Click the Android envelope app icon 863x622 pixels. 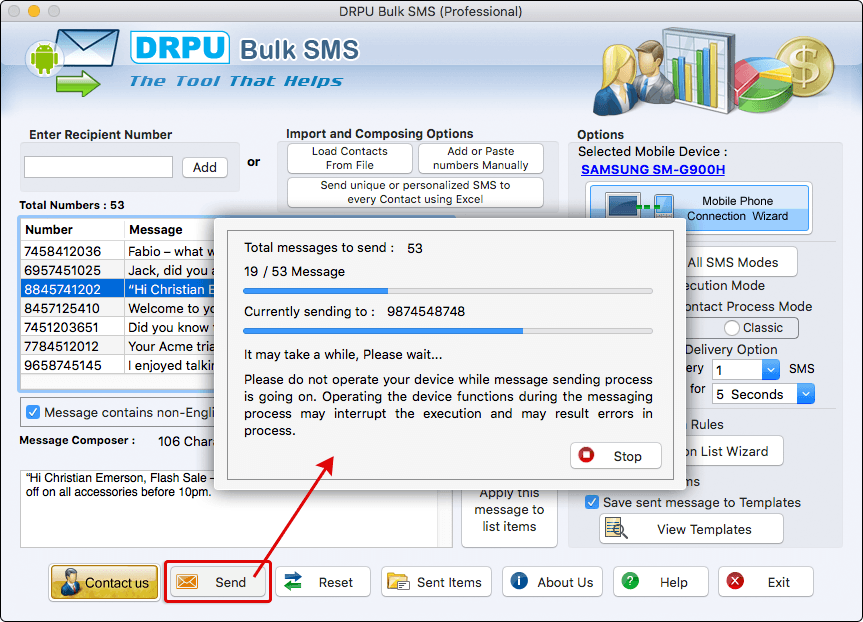[x=72, y=62]
